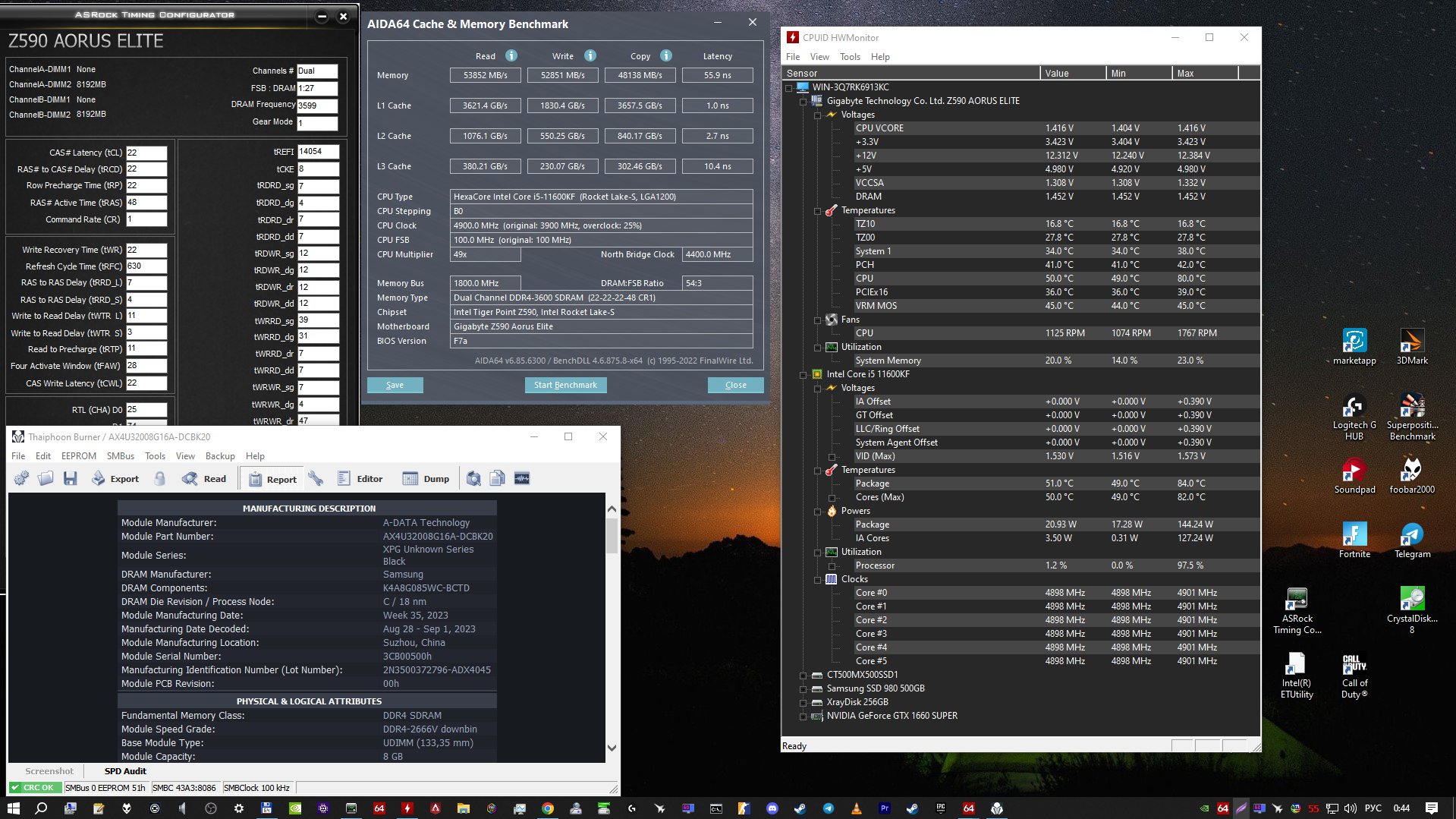
Task: Expand the Samsung SSD 980 500GB node
Action: (x=803, y=688)
